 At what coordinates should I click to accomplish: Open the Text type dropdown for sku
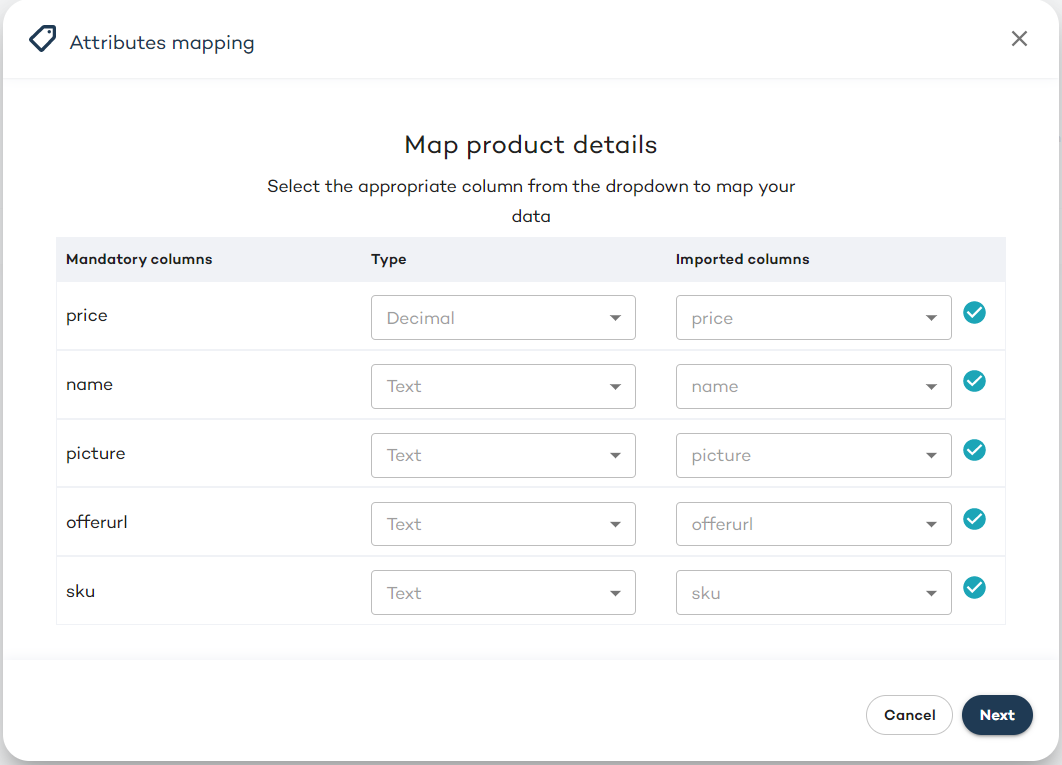click(x=503, y=593)
